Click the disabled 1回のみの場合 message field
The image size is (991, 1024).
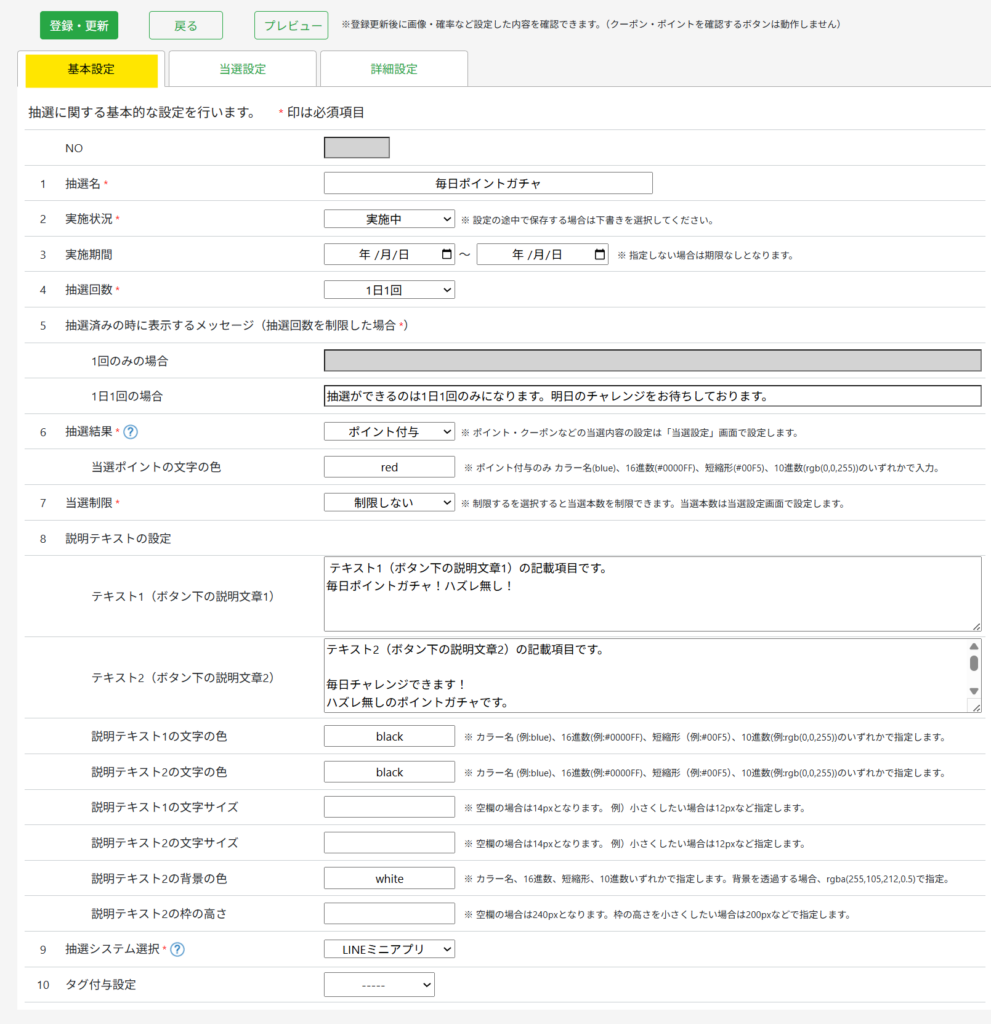click(653, 360)
